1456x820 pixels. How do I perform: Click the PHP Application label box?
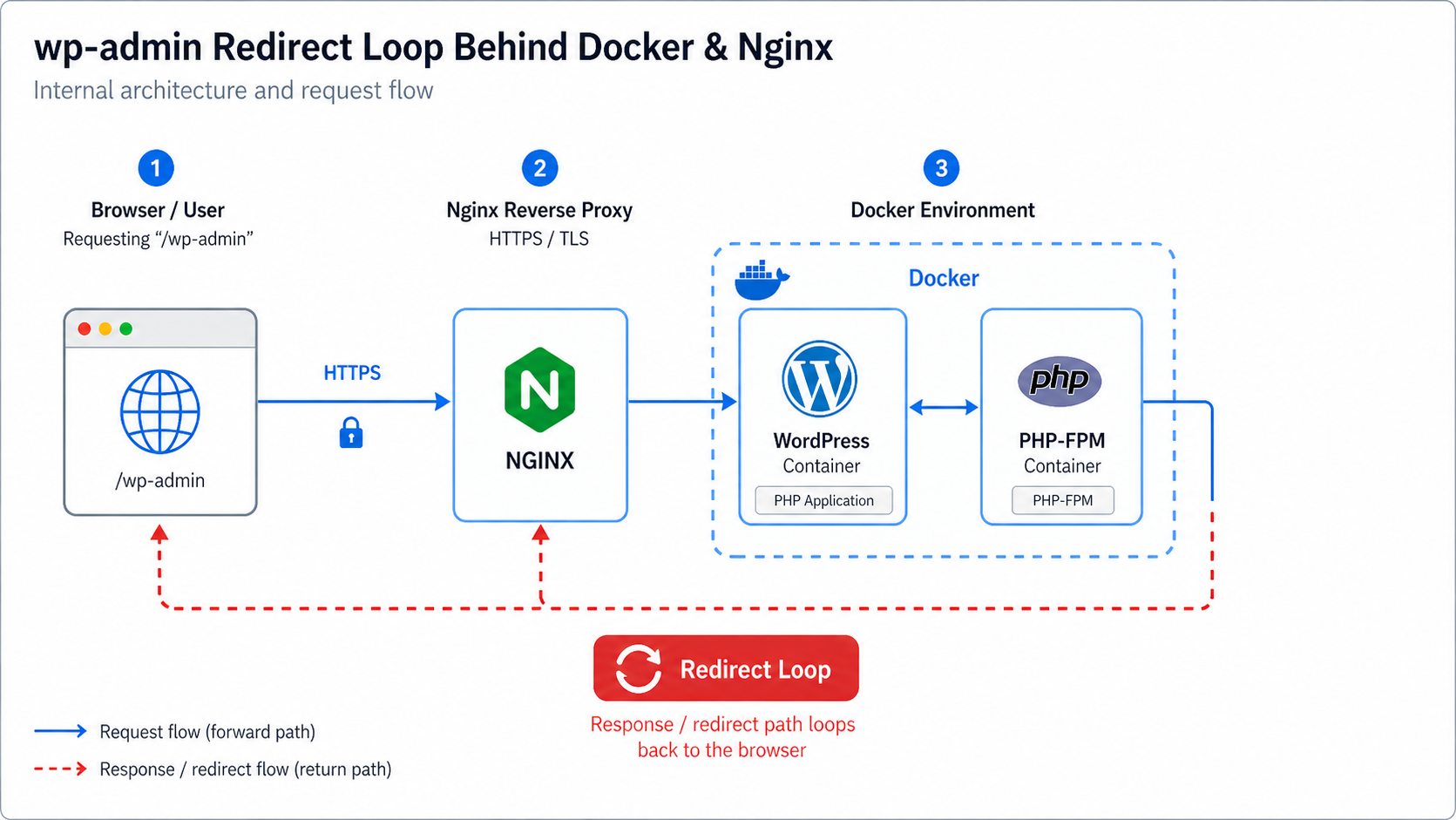click(824, 500)
